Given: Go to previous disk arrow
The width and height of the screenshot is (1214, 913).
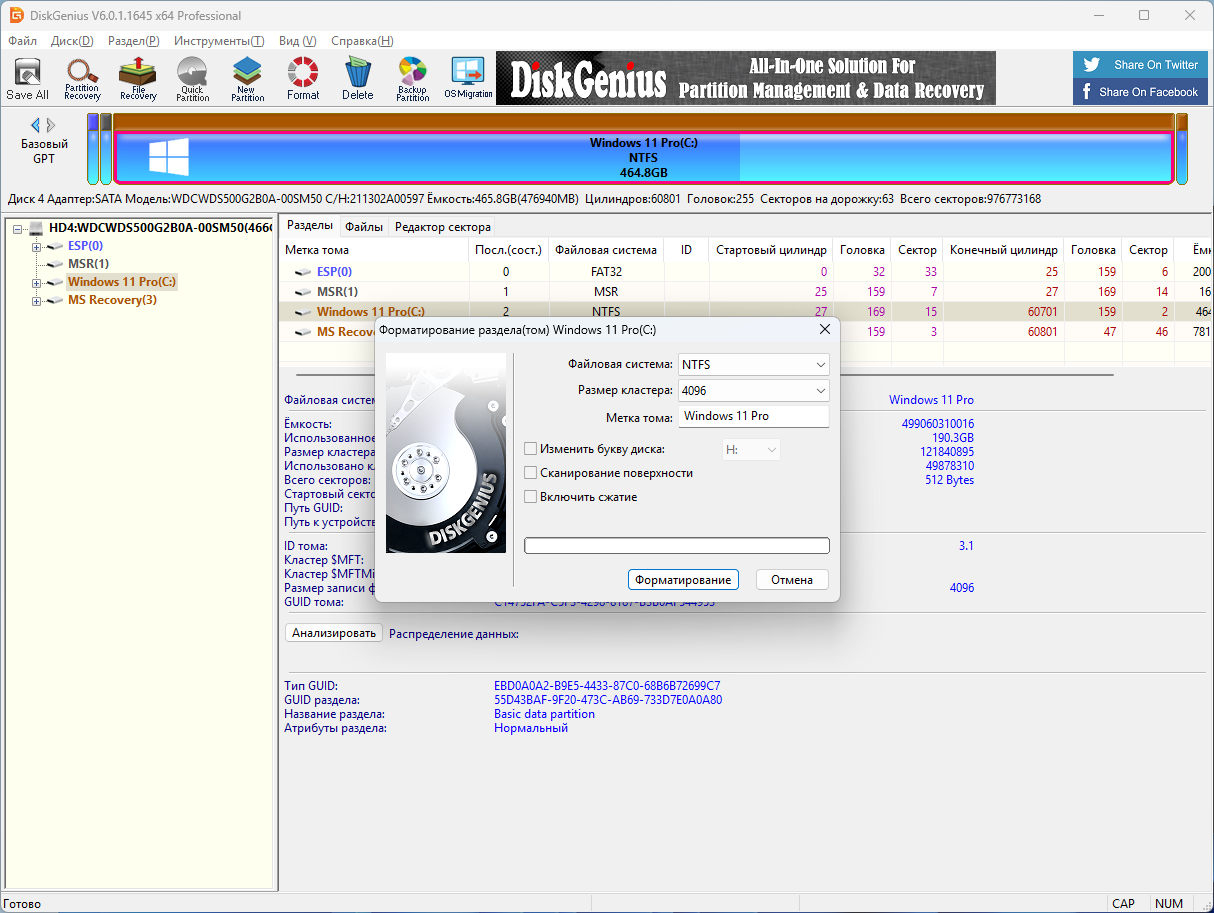Looking at the screenshot, I should 35,125.
